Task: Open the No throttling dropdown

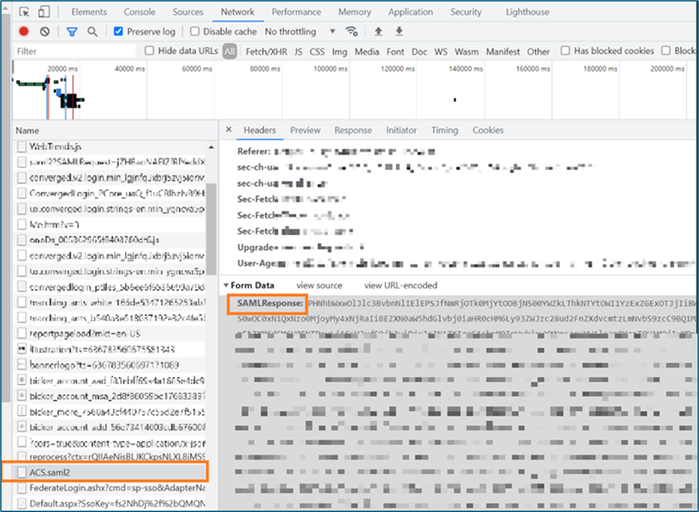Action: click(x=300, y=32)
